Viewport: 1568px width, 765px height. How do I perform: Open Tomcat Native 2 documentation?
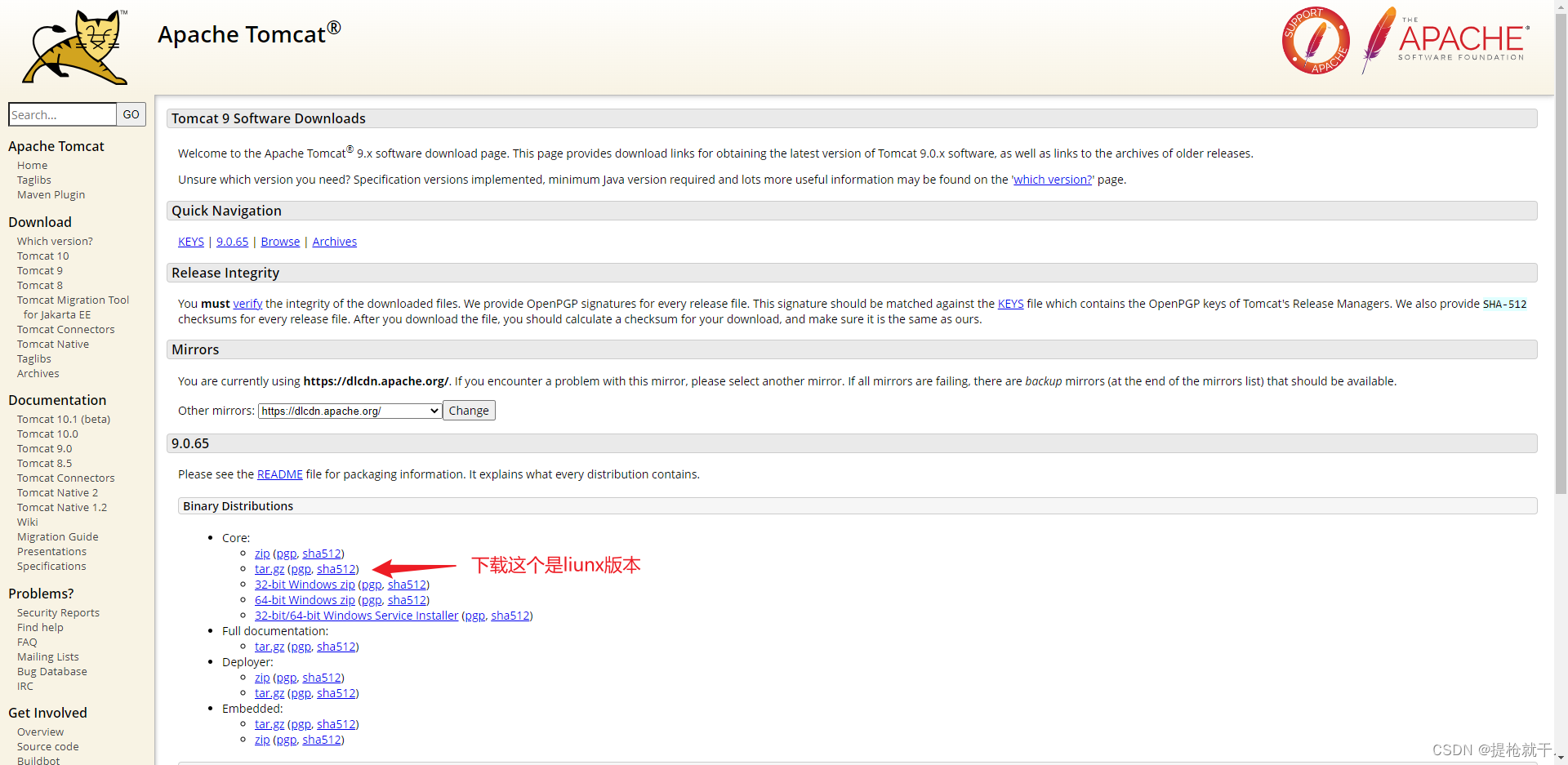tap(58, 493)
